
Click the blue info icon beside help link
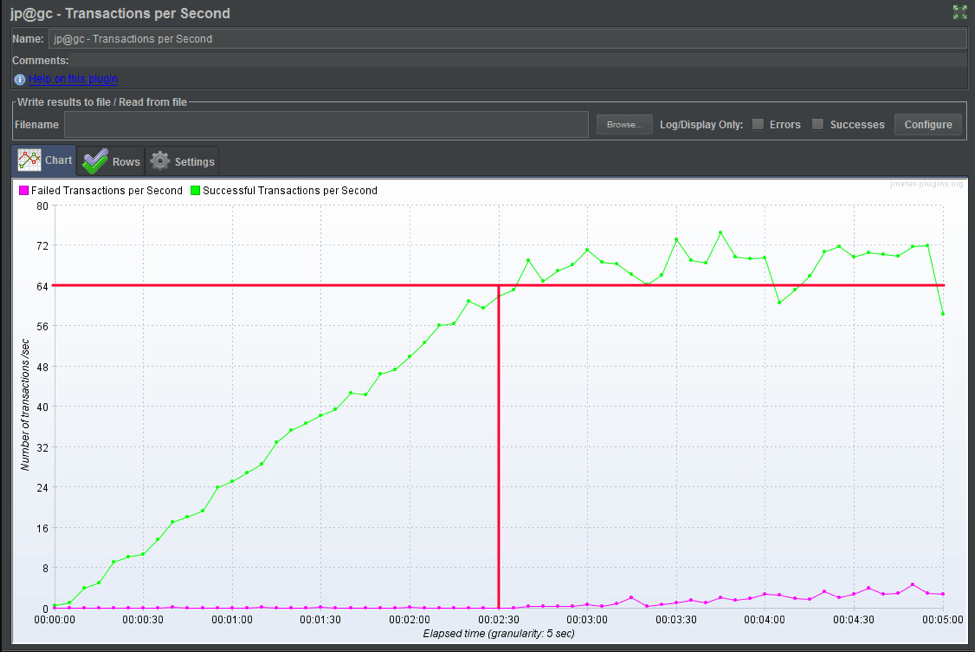(x=19, y=79)
